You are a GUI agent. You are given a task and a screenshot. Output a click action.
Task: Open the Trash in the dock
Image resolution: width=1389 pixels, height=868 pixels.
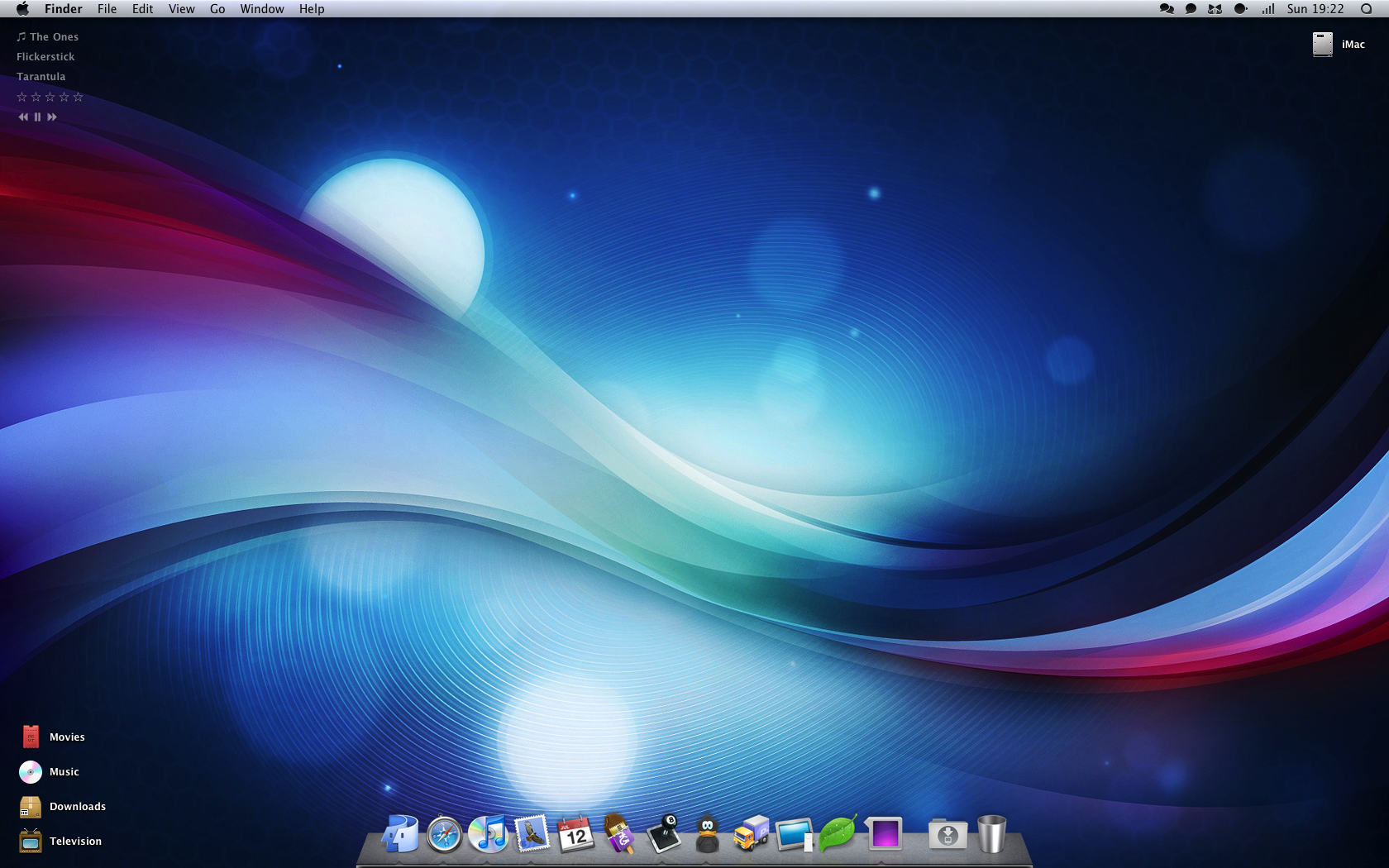991,833
